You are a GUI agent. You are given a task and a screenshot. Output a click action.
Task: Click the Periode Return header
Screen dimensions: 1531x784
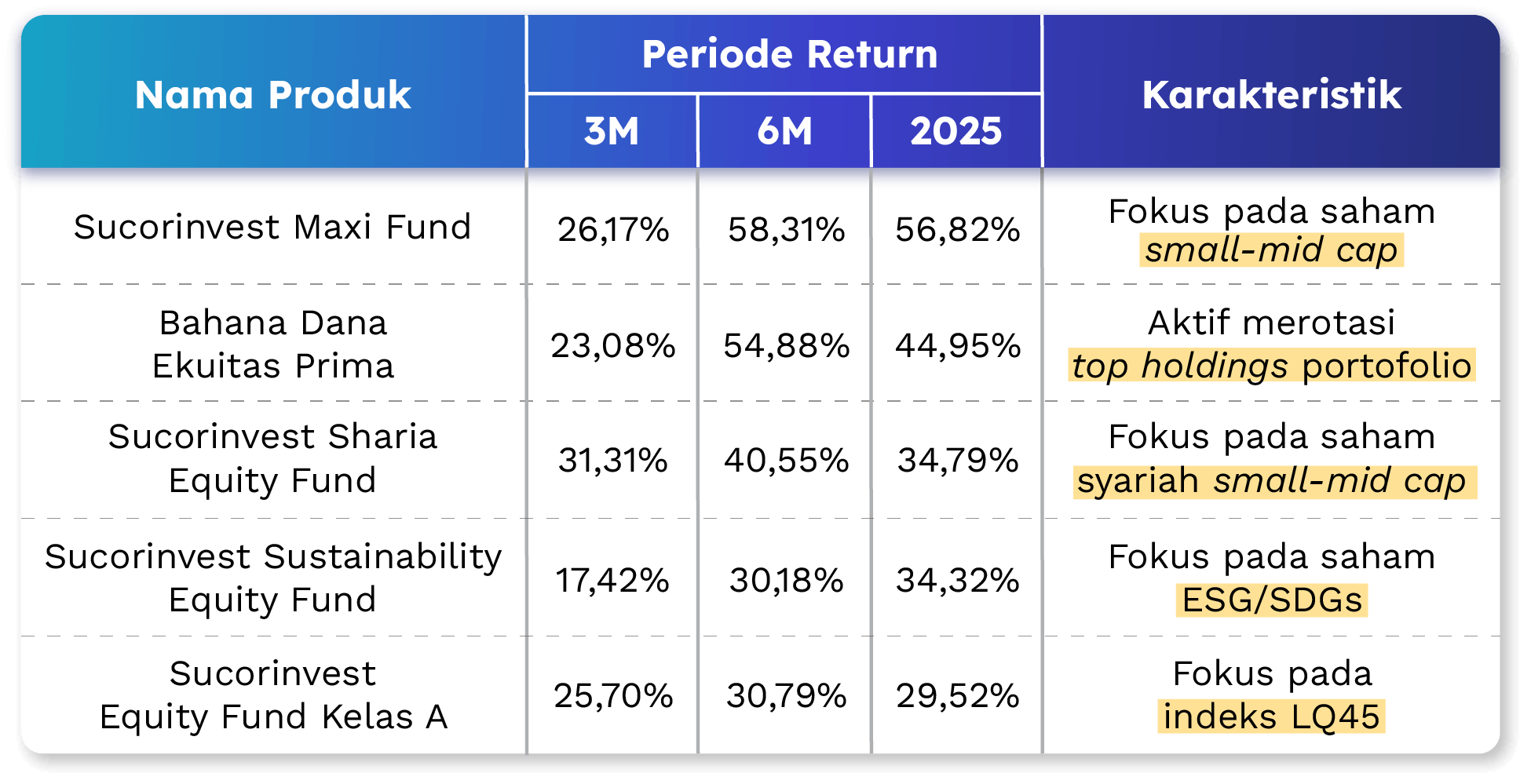click(x=789, y=54)
